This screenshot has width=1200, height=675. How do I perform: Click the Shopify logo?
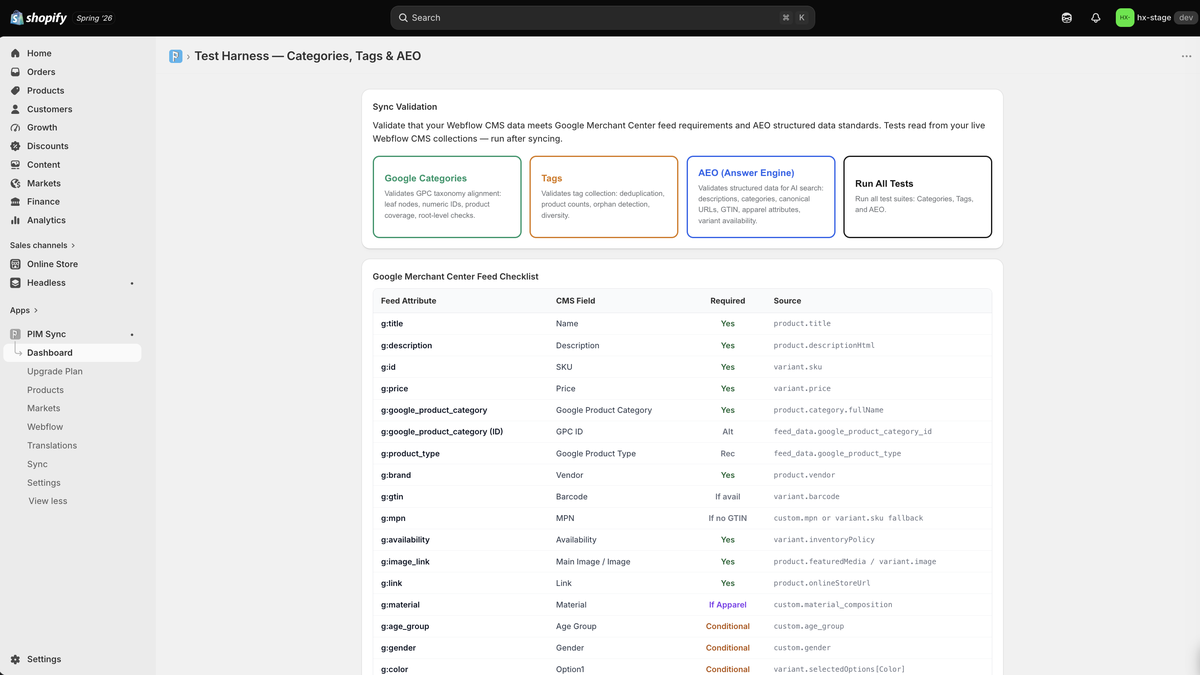[38, 18]
